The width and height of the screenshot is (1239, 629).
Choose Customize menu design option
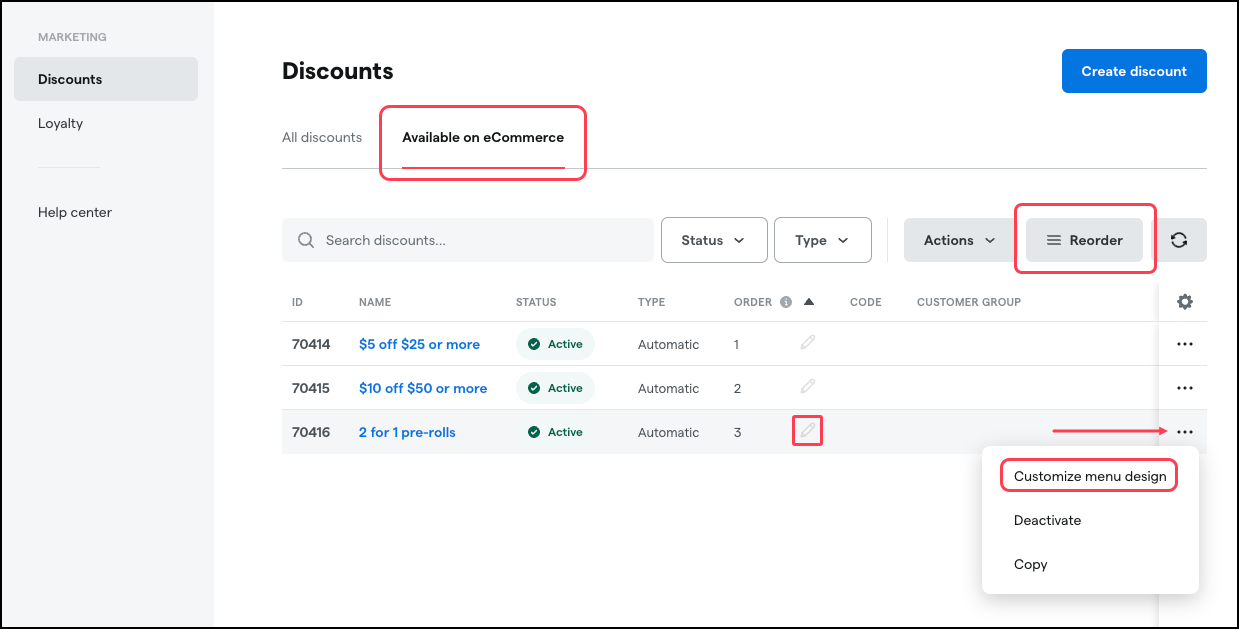click(1090, 476)
